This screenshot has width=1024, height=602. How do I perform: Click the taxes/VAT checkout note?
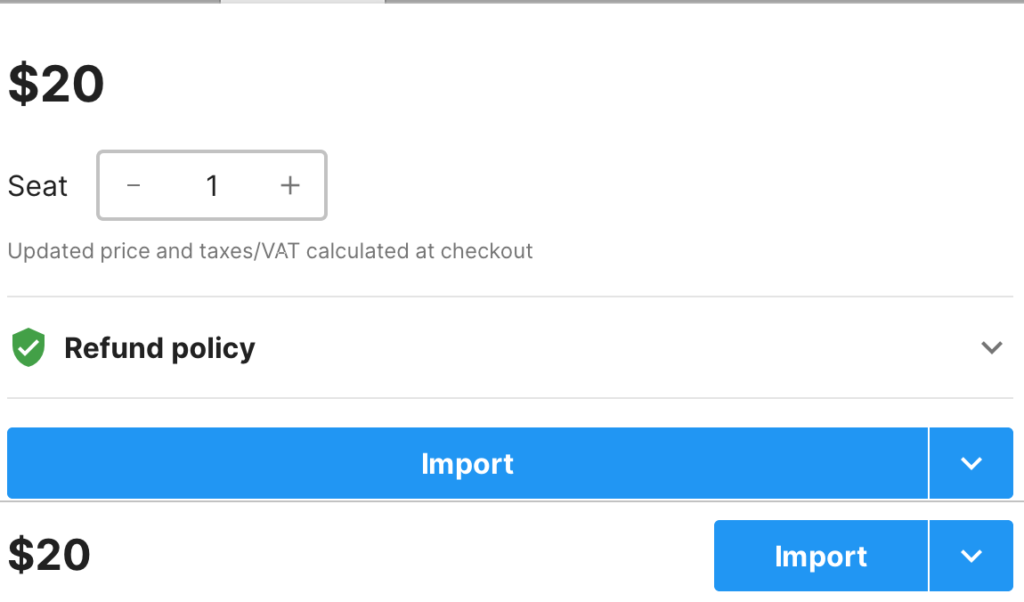tap(270, 251)
